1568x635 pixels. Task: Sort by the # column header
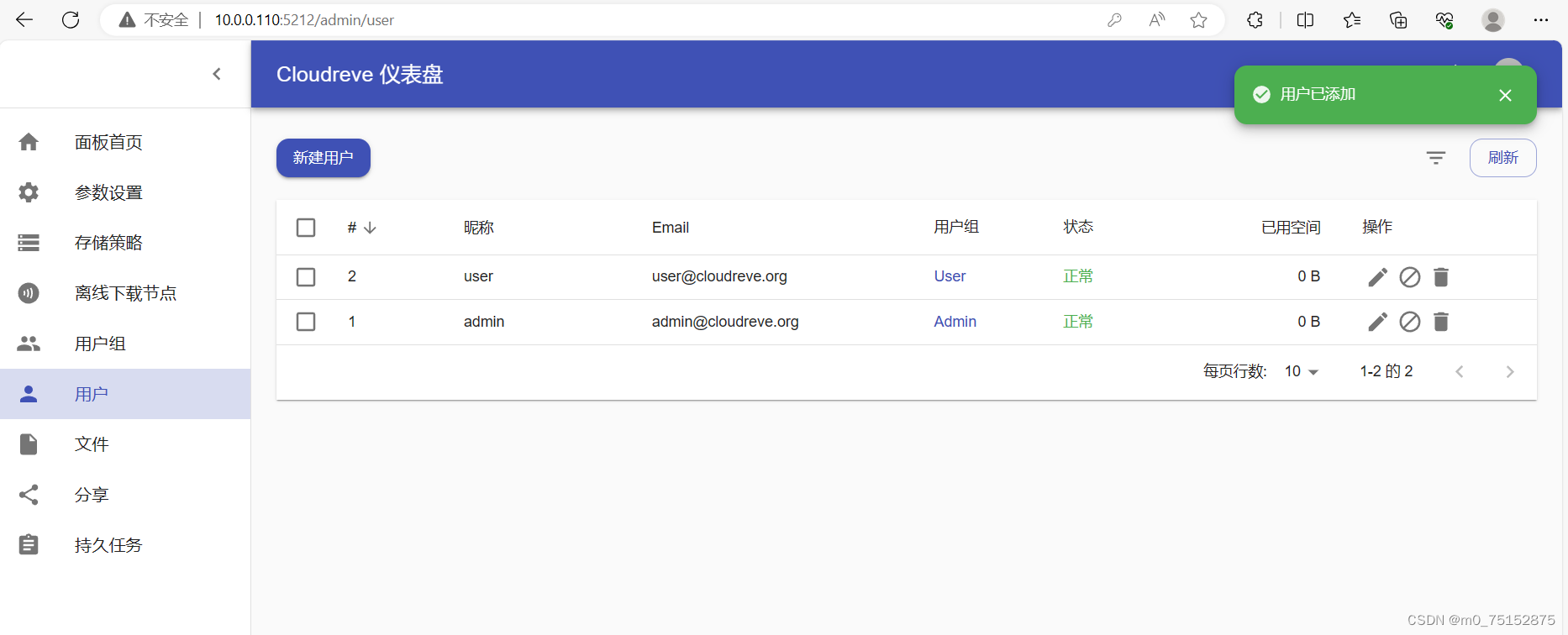click(x=361, y=228)
